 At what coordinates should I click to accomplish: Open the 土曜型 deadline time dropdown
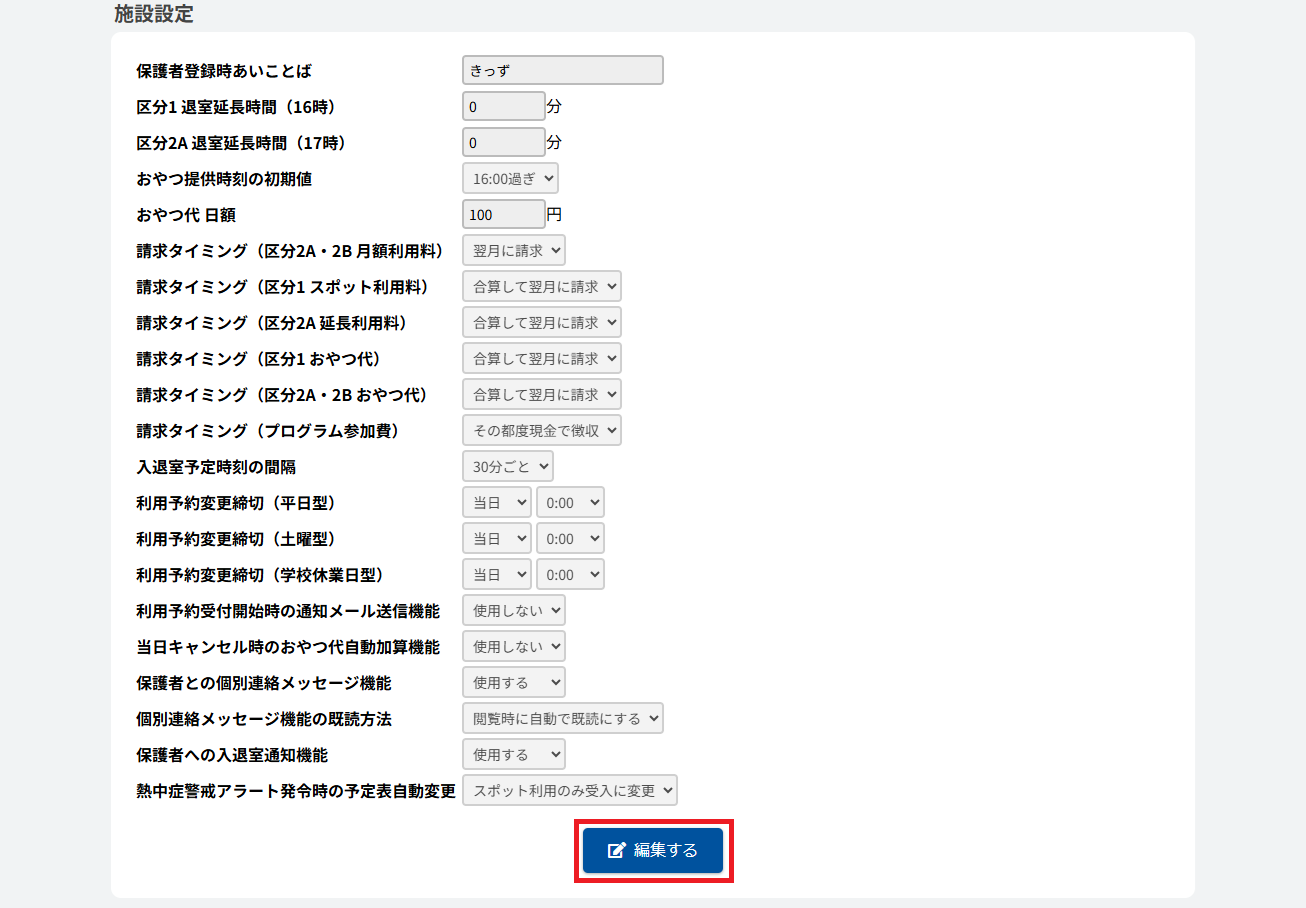click(570, 538)
